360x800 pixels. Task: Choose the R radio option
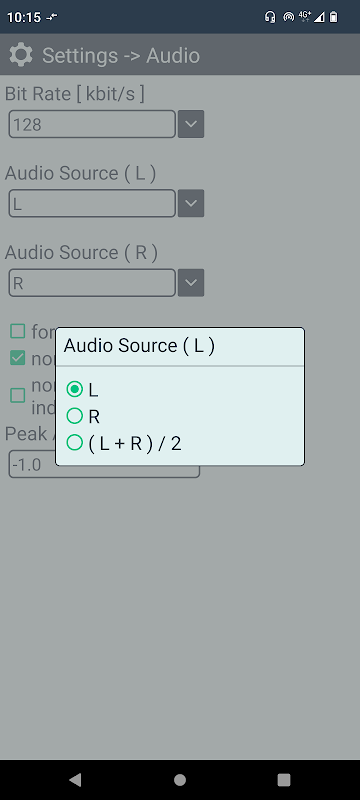pos(83,416)
